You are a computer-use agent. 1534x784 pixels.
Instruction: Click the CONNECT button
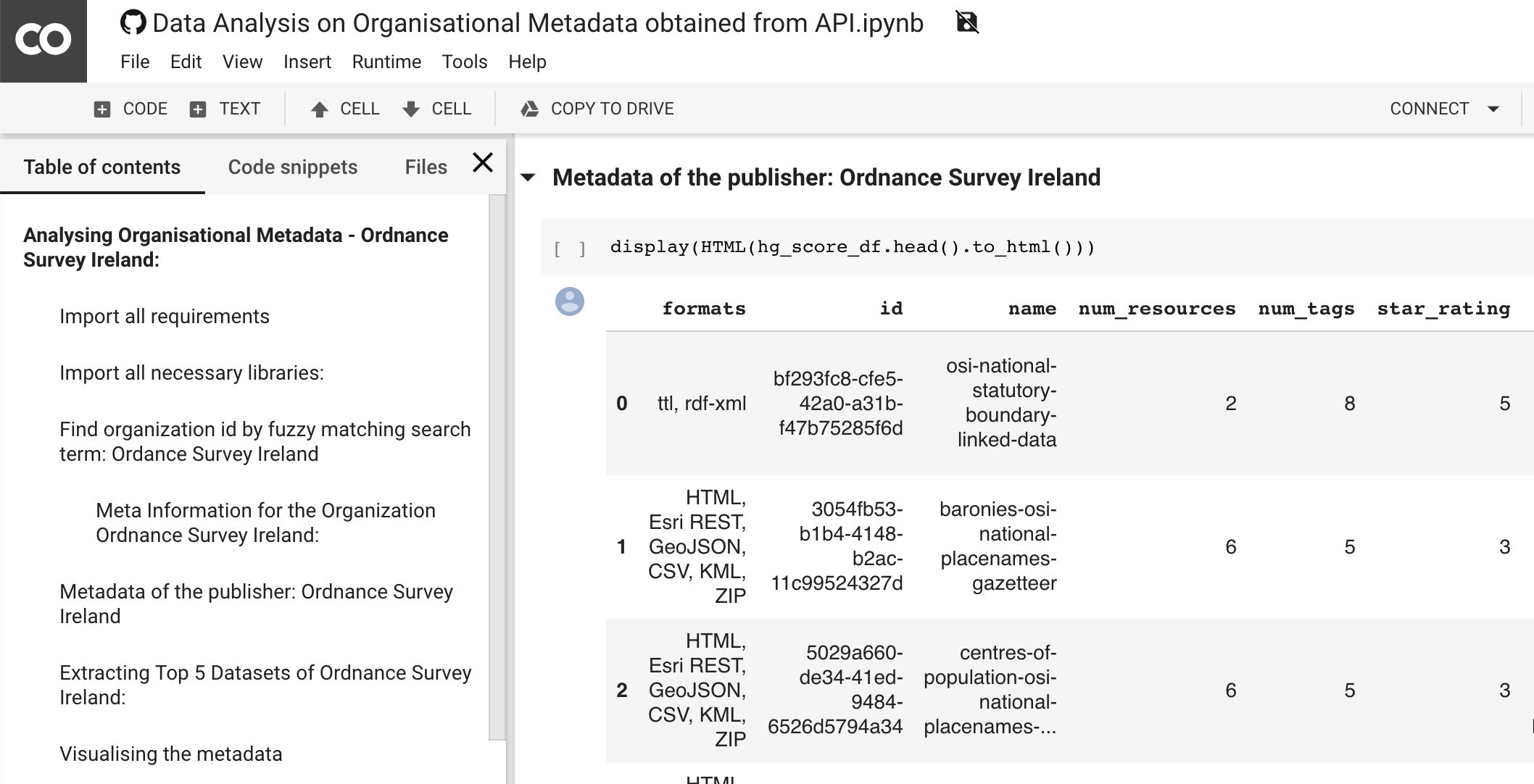(x=1429, y=109)
